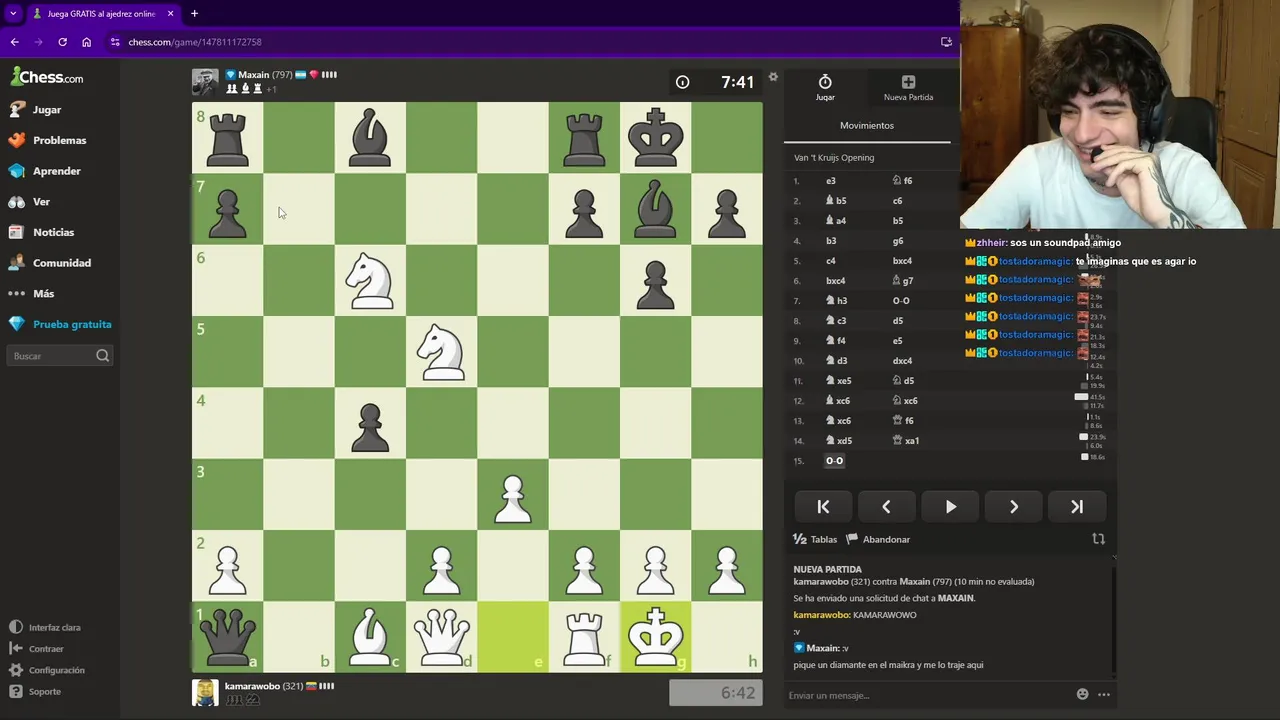The image size is (1280, 720).
Task: Click the Movimientos header
Action: pos(867,126)
